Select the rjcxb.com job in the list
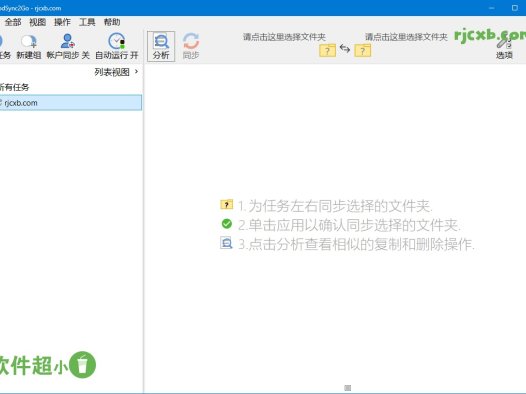 (71, 103)
